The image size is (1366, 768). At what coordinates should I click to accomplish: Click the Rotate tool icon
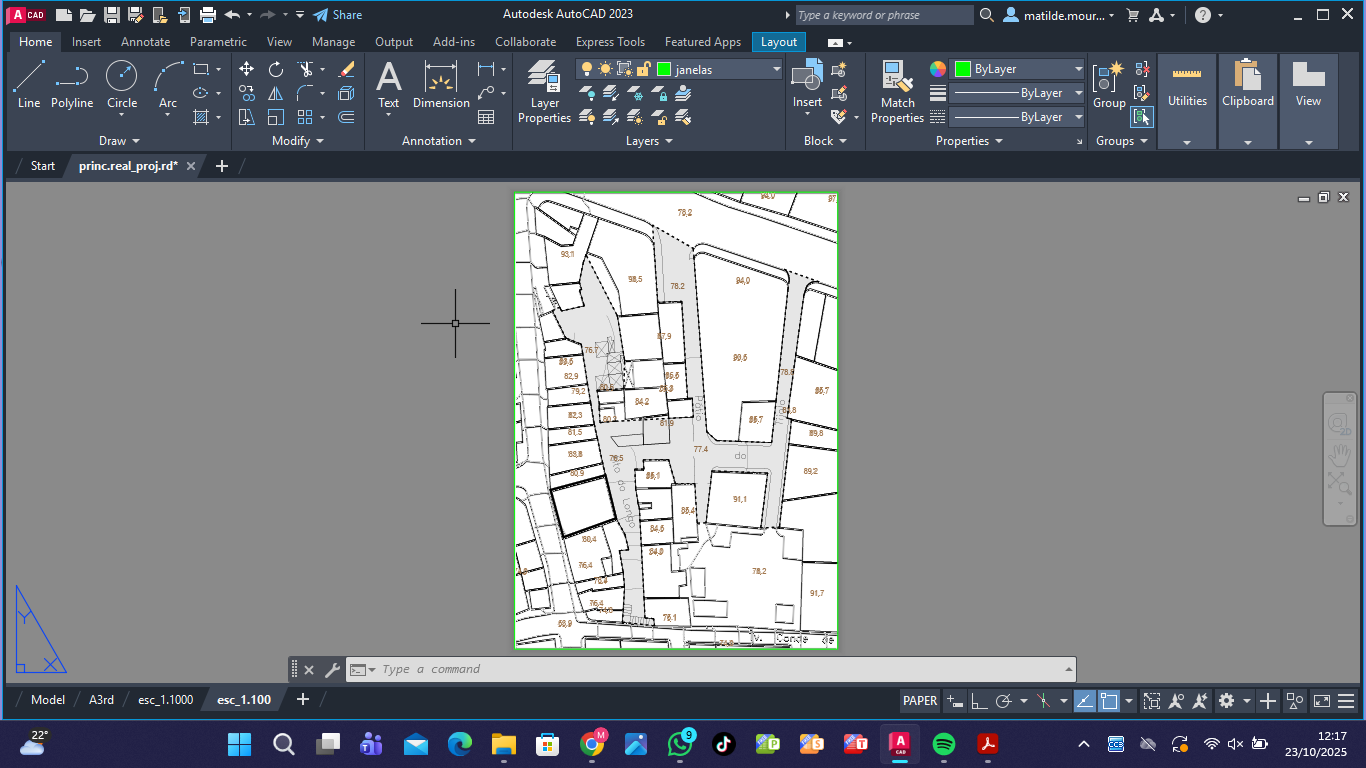tap(276, 69)
